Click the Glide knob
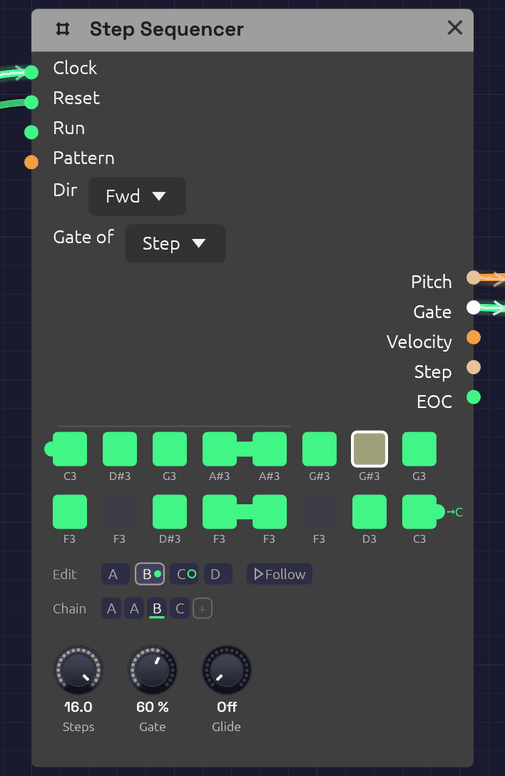The height and width of the screenshot is (776, 505). 226,670
